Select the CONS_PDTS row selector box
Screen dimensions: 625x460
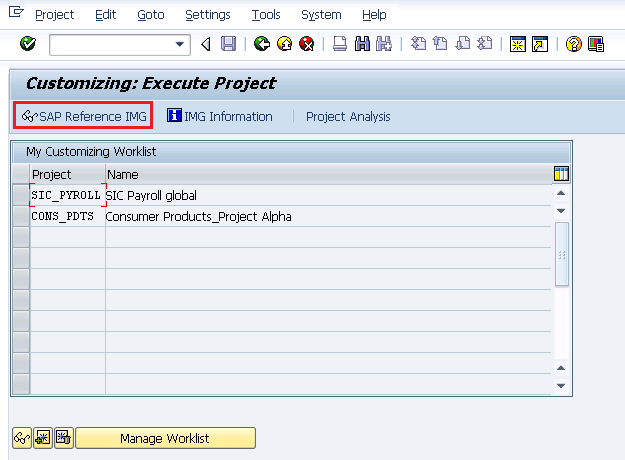[21, 216]
